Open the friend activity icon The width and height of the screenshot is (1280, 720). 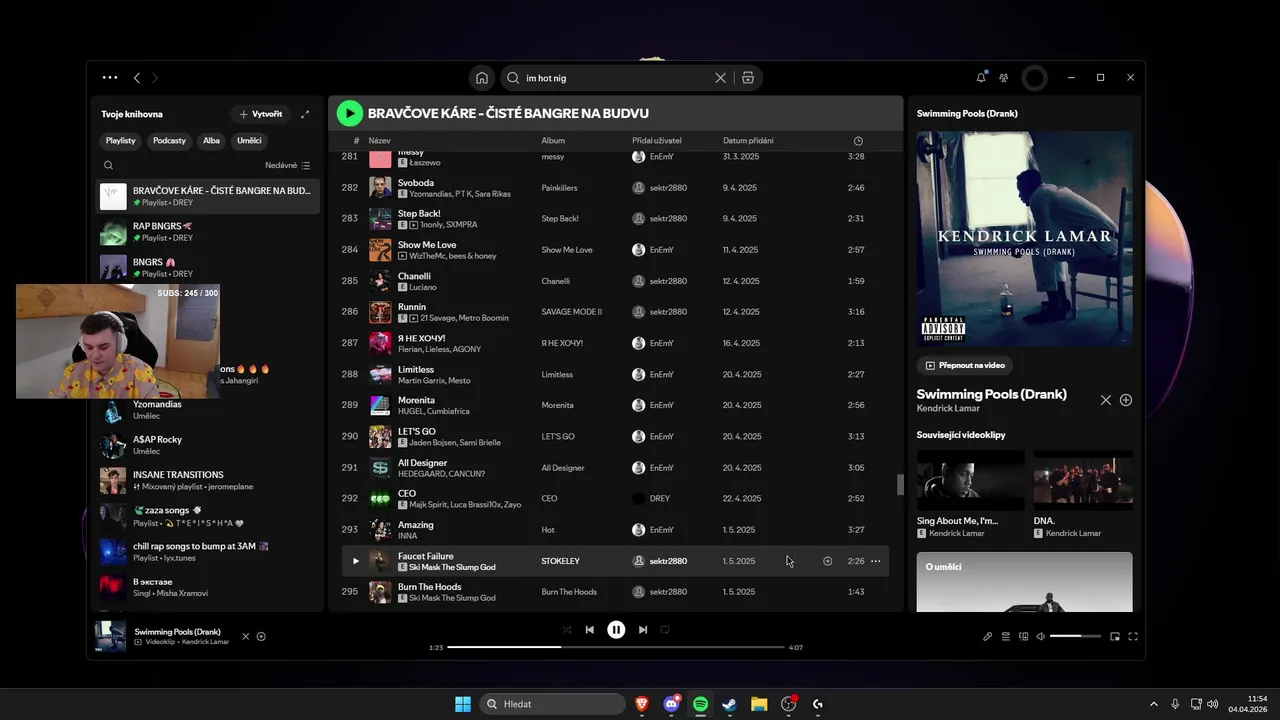pyautogui.click(x=1004, y=77)
